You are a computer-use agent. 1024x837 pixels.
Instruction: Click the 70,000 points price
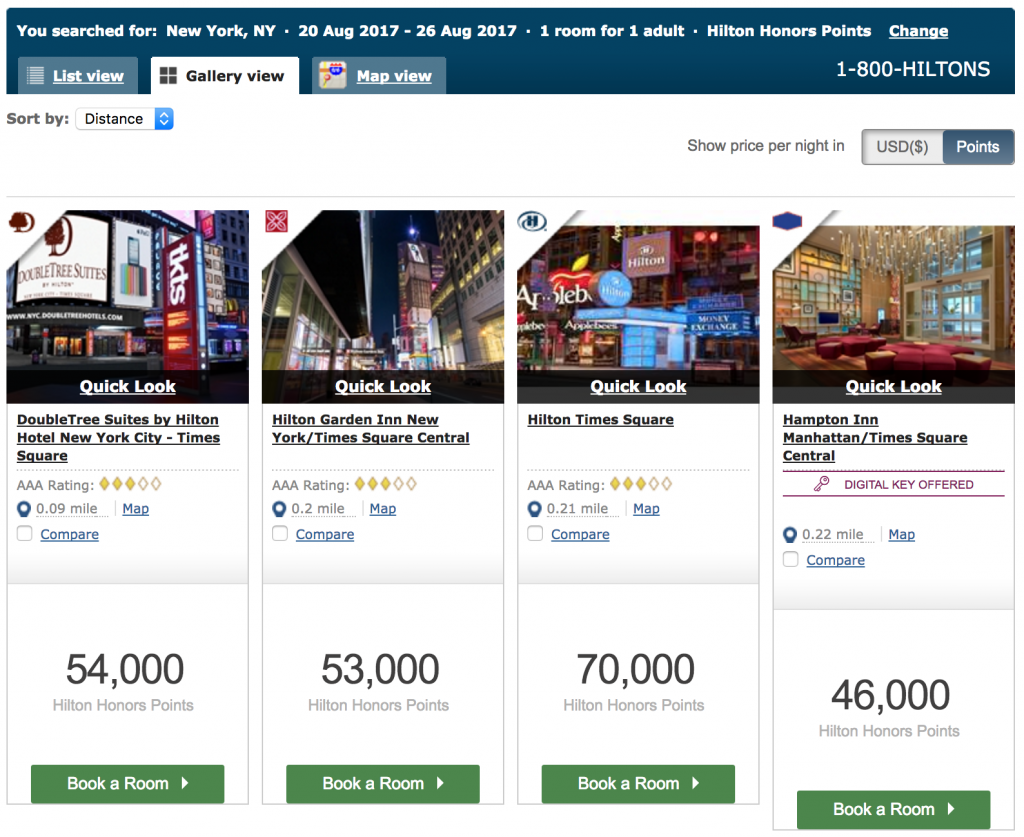pyautogui.click(x=635, y=669)
